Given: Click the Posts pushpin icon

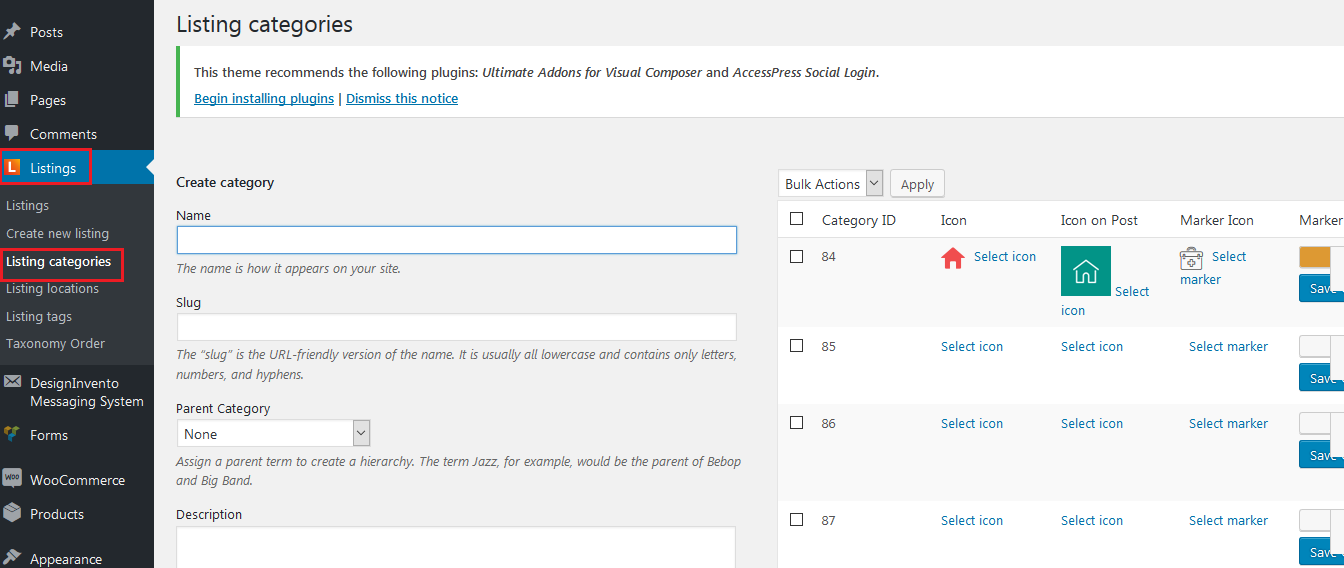Looking at the screenshot, I should click(12, 32).
